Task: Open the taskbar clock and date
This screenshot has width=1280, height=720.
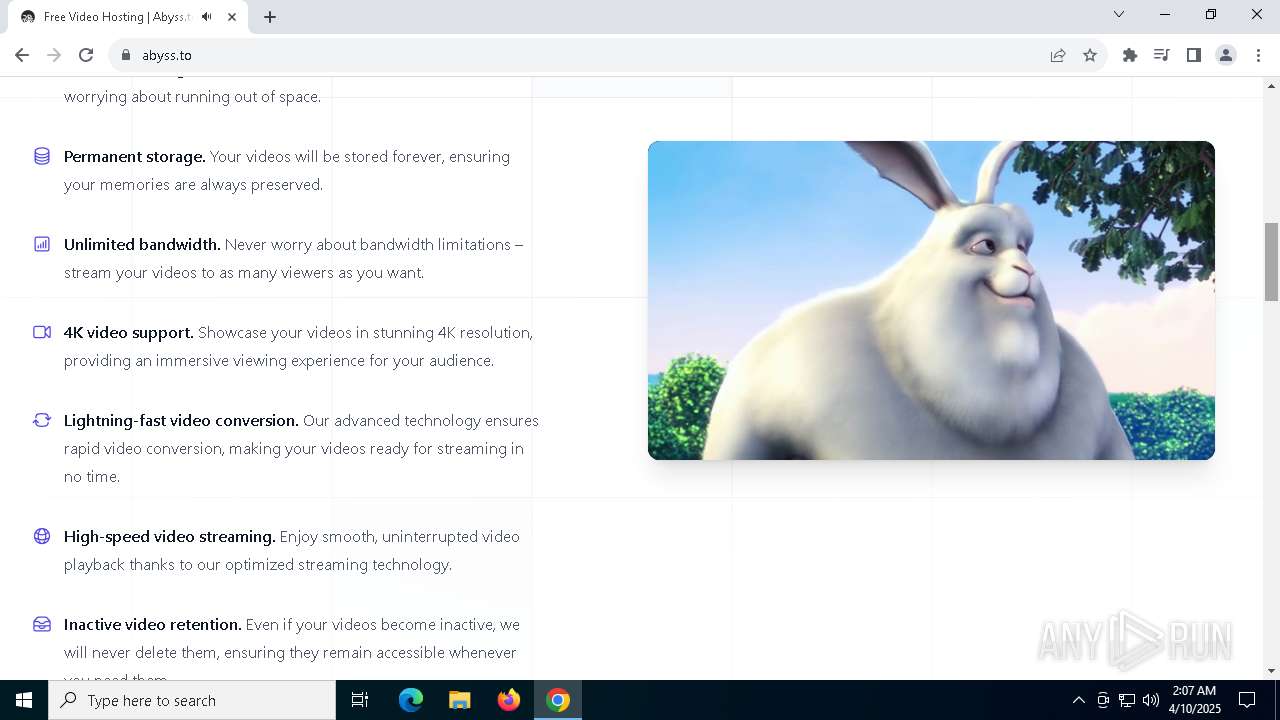Action: [x=1196, y=700]
